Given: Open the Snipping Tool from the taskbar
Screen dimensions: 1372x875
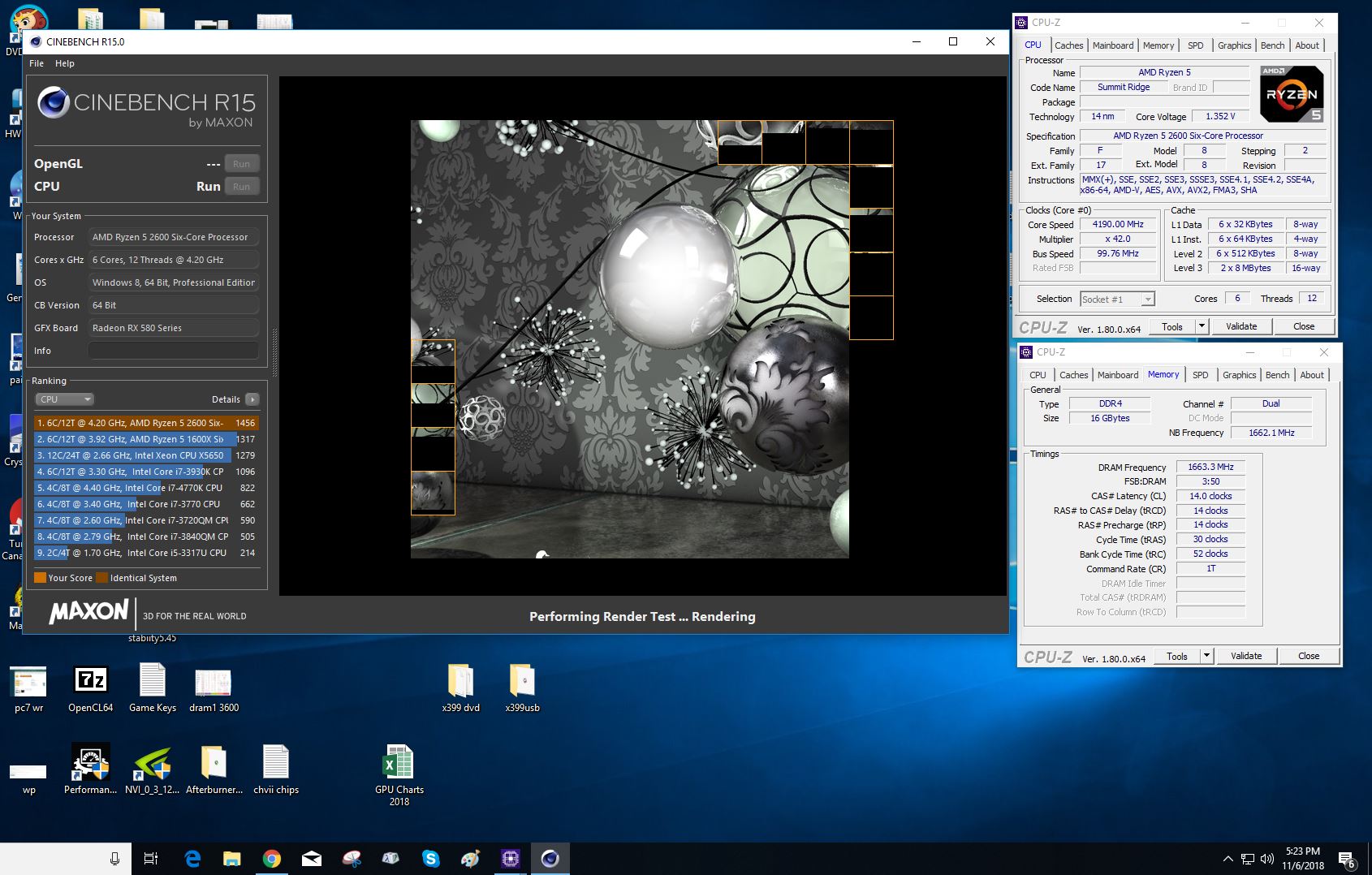Looking at the screenshot, I should 352,859.
